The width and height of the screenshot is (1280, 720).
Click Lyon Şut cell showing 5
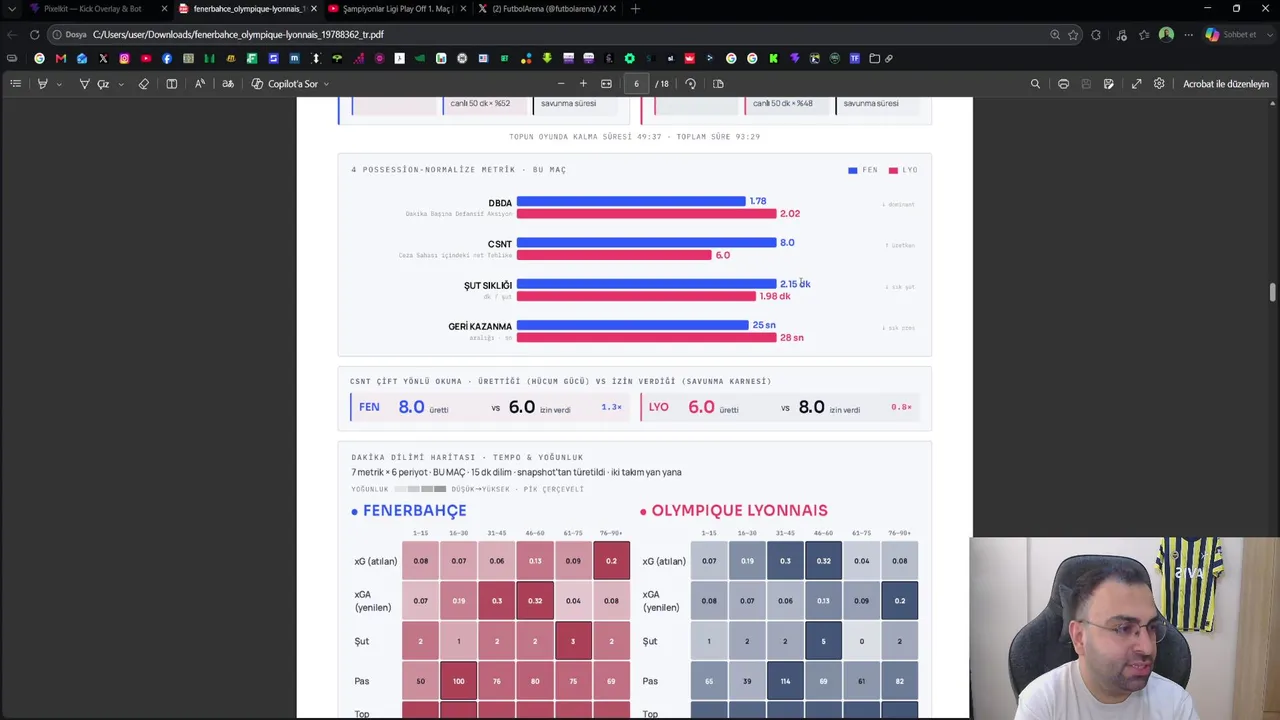pyautogui.click(x=823, y=641)
